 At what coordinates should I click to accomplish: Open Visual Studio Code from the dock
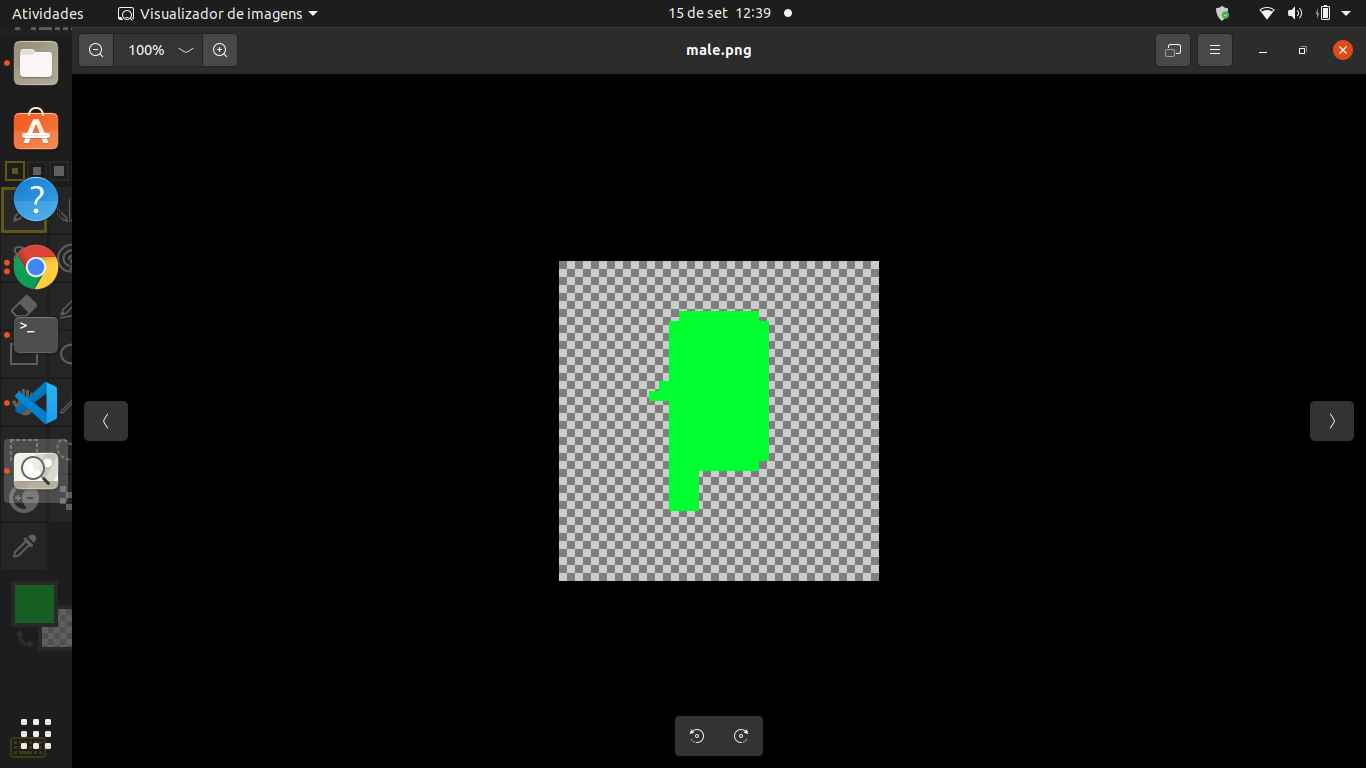pos(36,403)
